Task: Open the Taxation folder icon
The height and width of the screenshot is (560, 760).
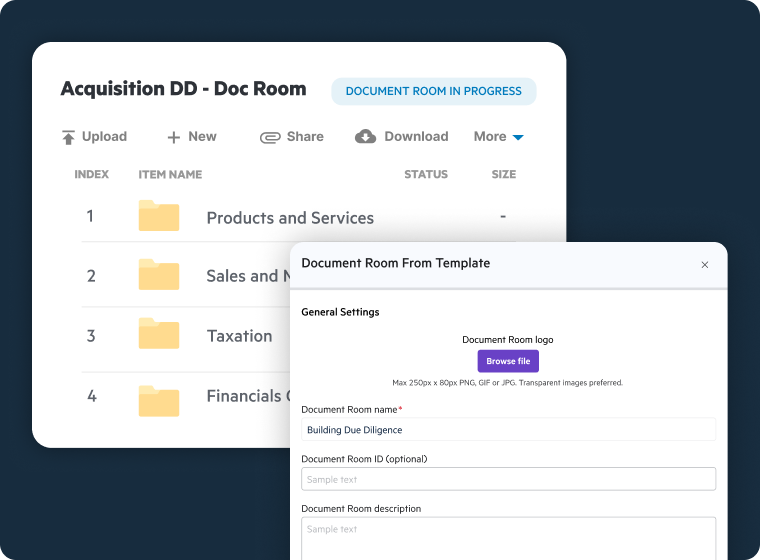Action: 158,335
